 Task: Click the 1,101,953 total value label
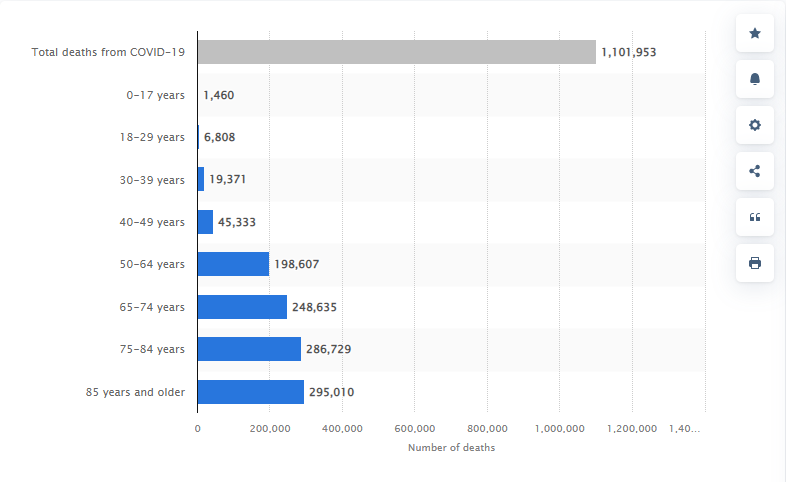[x=628, y=52]
